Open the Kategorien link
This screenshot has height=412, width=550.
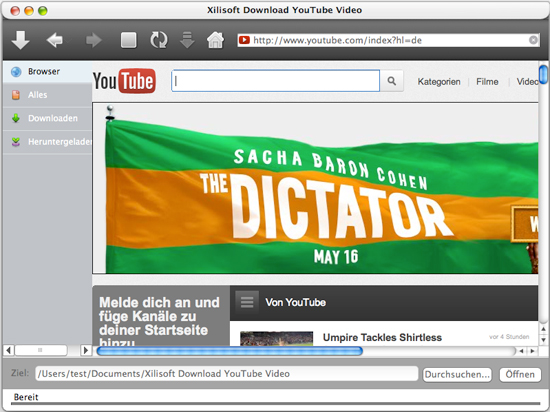click(439, 82)
